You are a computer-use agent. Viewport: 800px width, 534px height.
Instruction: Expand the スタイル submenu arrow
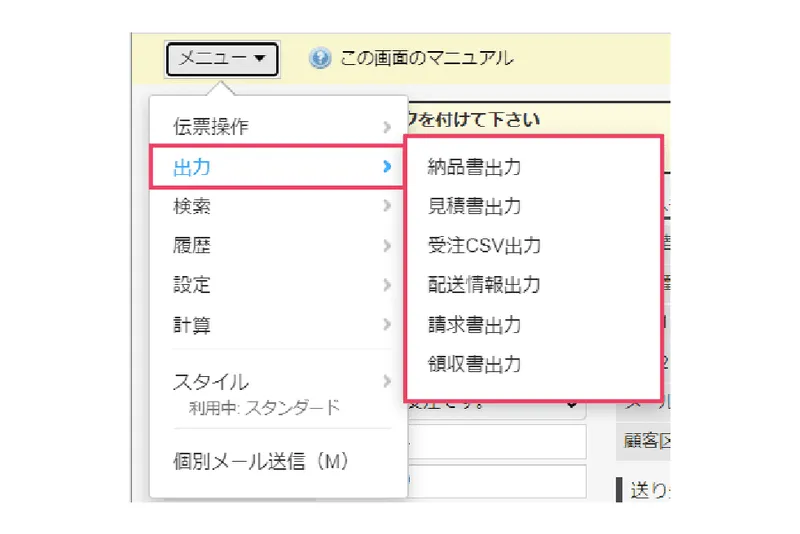click(x=387, y=381)
